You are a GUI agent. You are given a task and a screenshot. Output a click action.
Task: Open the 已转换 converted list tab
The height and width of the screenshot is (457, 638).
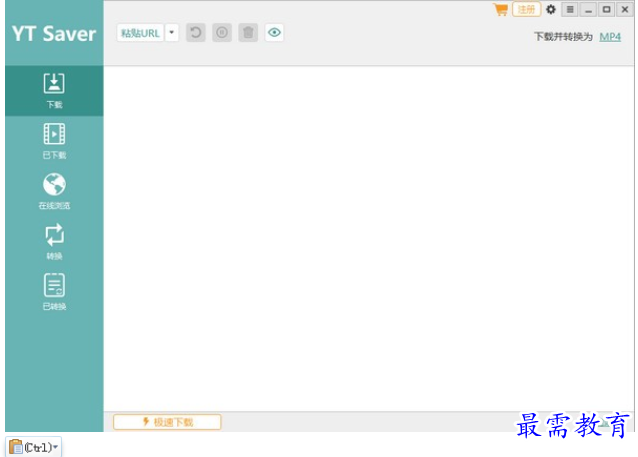tap(54, 292)
